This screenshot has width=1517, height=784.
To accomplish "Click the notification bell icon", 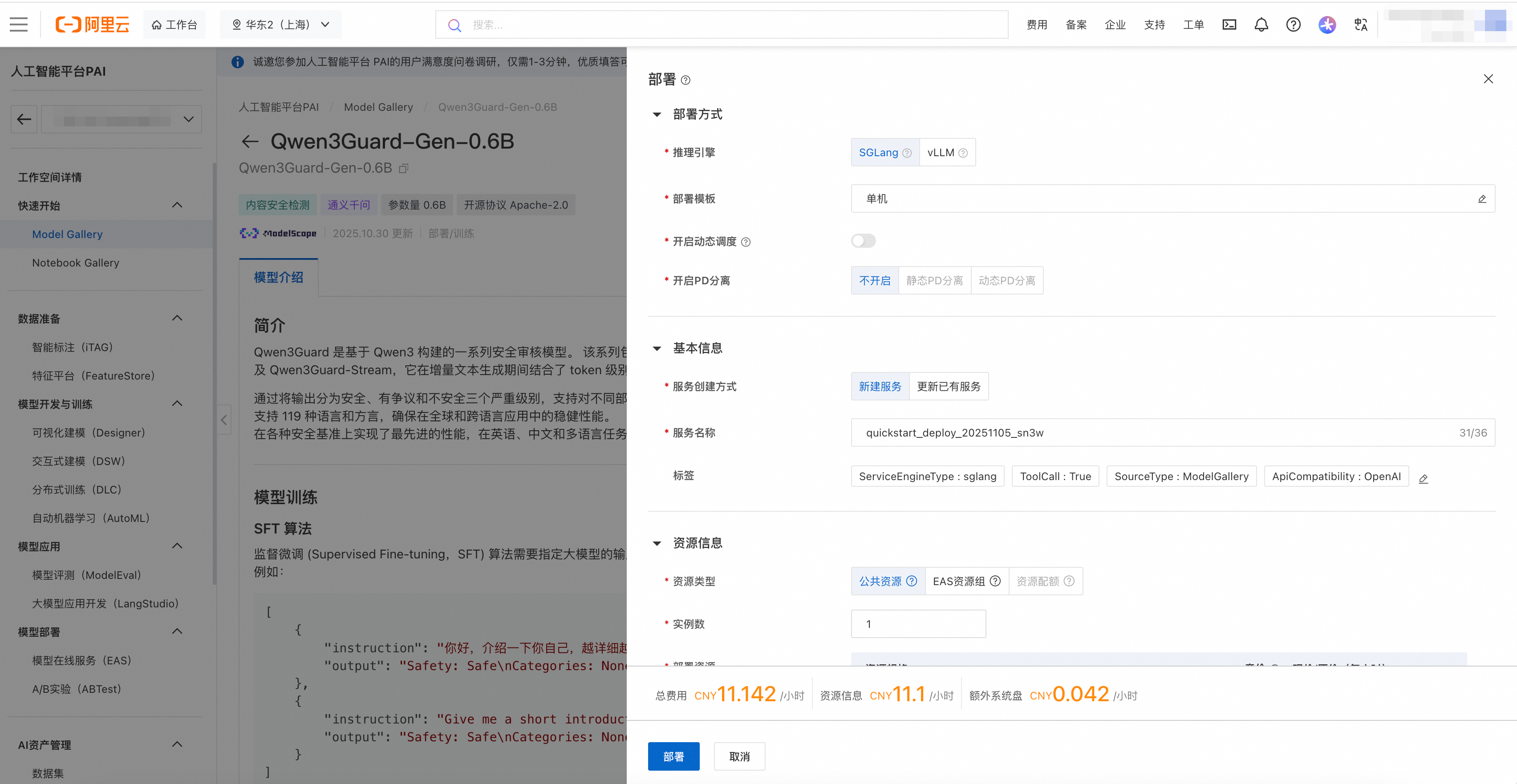I will tap(1261, 25).
